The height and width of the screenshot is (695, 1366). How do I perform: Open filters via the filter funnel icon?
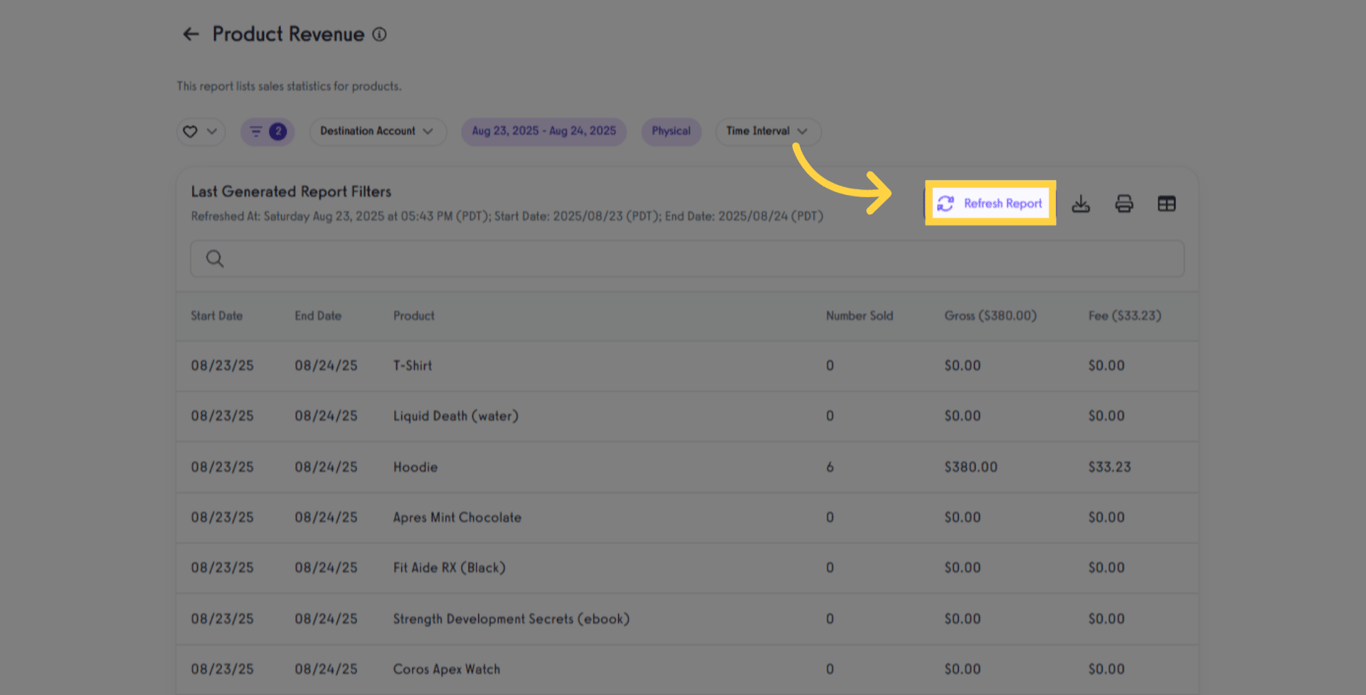258,131
